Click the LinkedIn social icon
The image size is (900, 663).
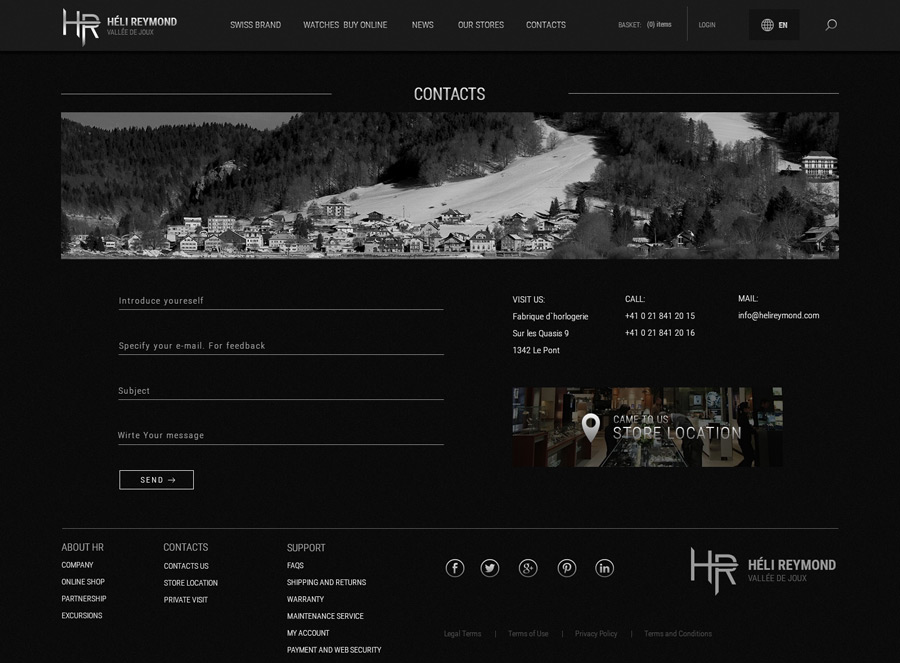[604, 567]
